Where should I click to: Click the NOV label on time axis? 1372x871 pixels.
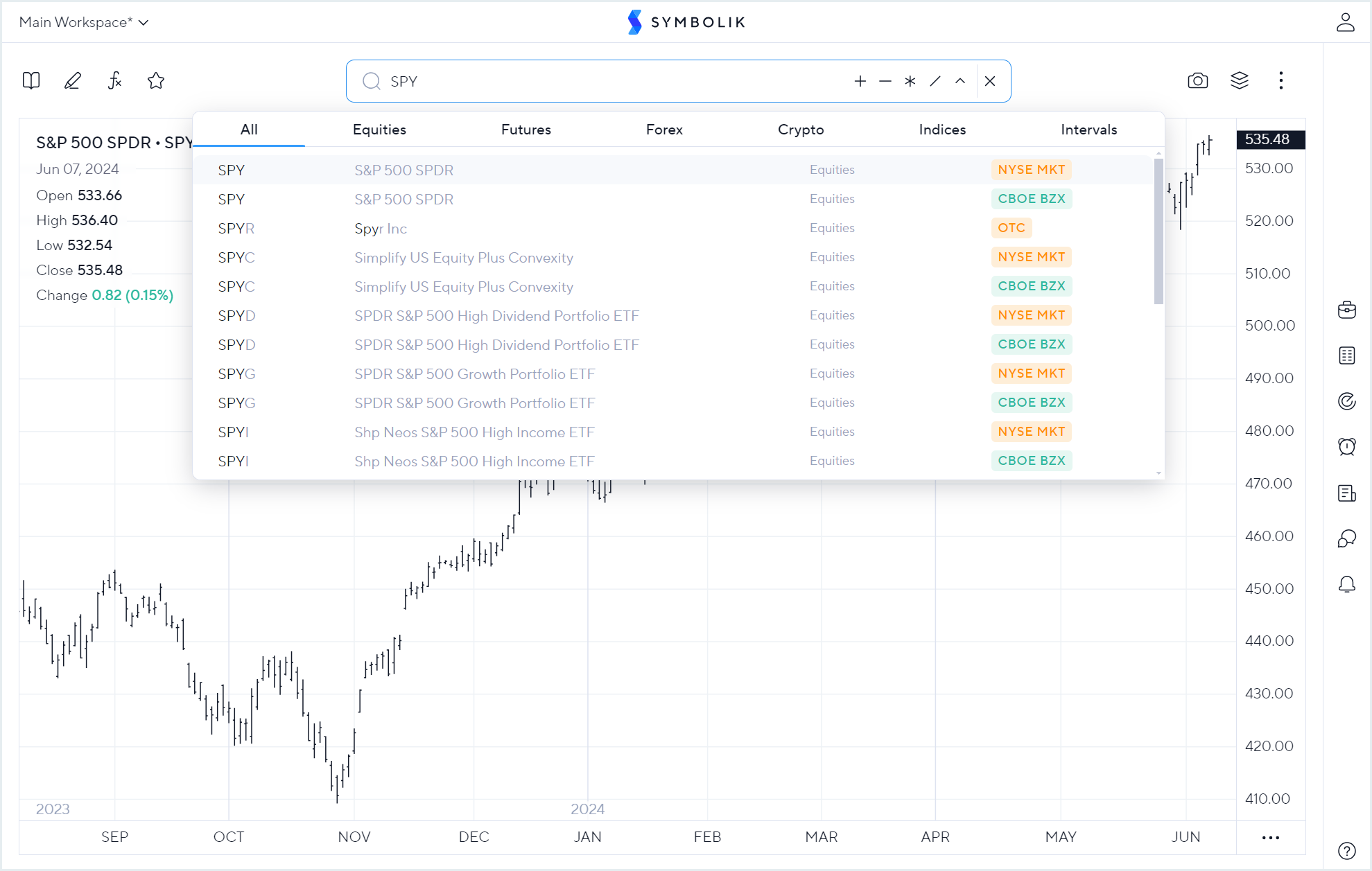point(354,837)
